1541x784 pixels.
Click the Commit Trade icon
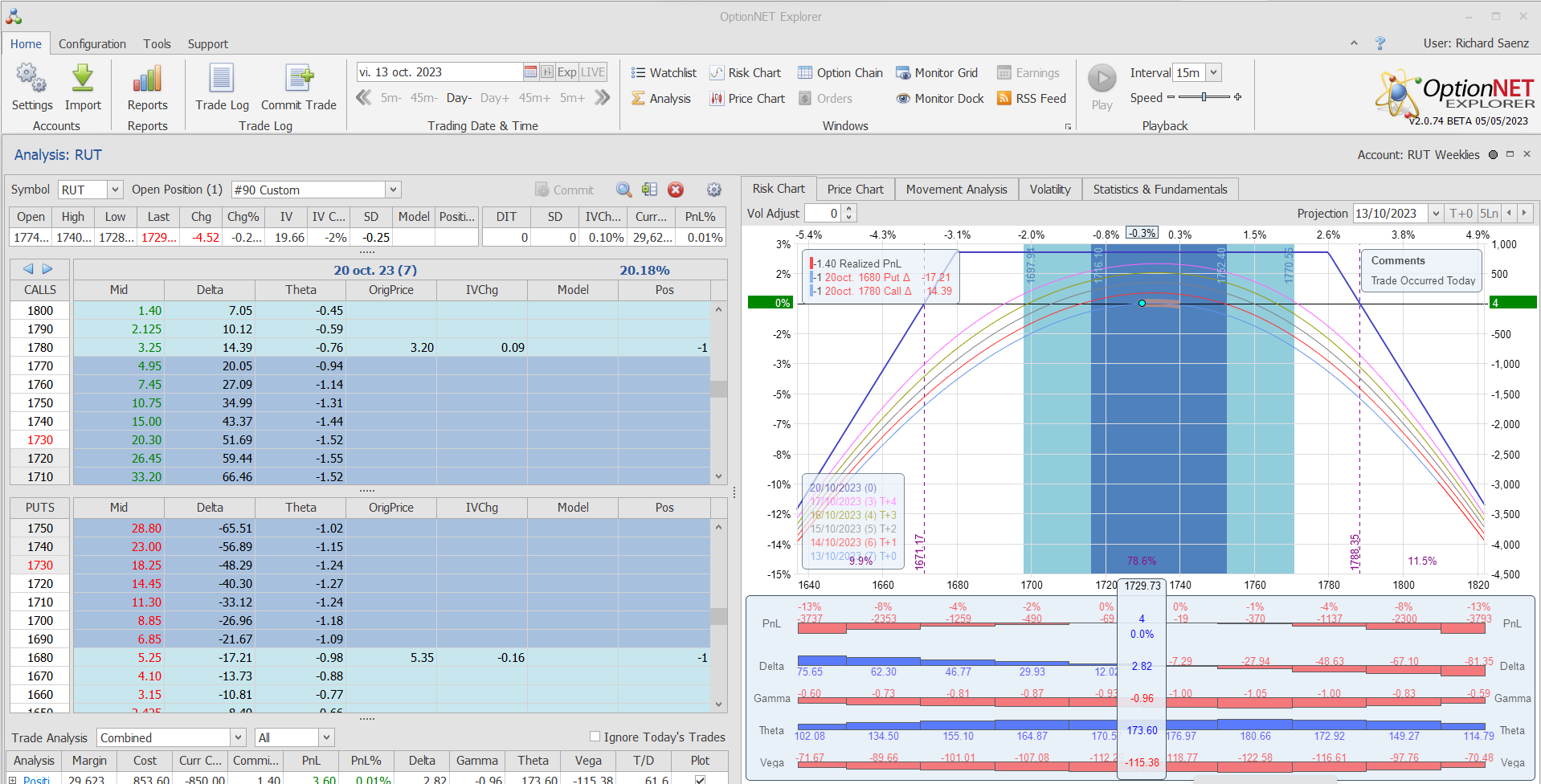tap(299, 79)
